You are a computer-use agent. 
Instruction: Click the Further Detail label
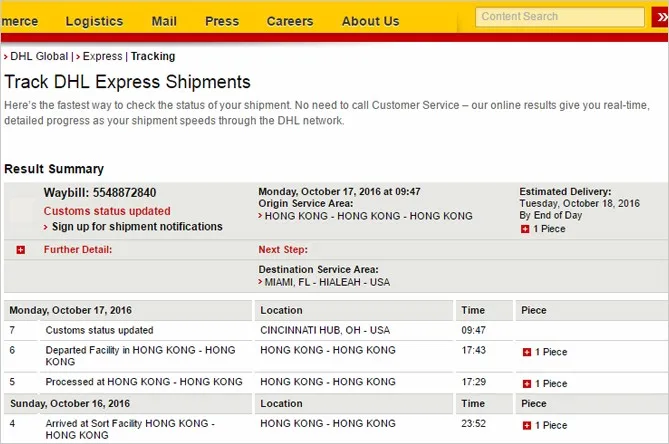point(78,250)
